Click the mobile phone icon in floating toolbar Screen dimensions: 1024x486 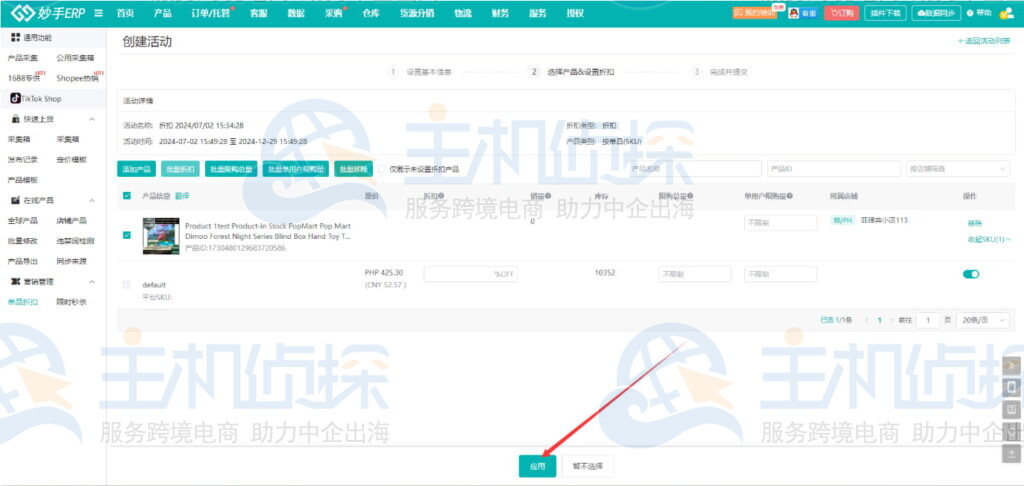[x=1012, y=388]
